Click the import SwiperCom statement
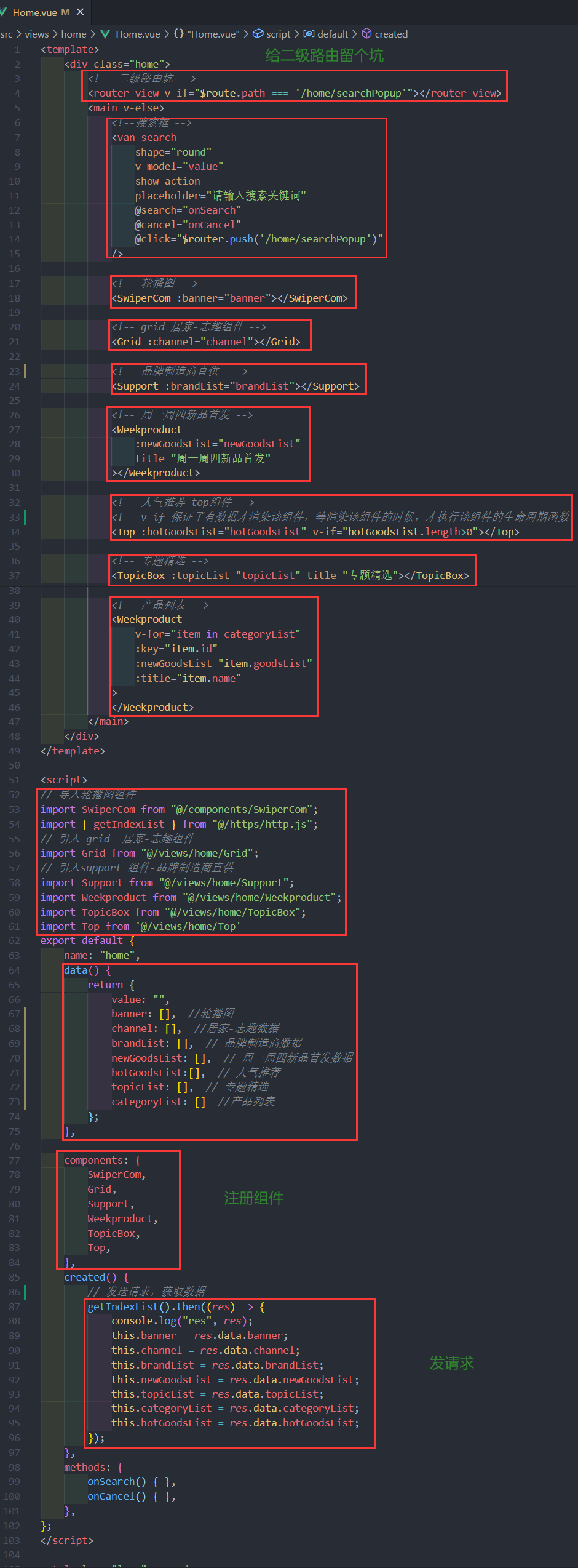This screenshot has width=578, height=1568. click(179, 809)
